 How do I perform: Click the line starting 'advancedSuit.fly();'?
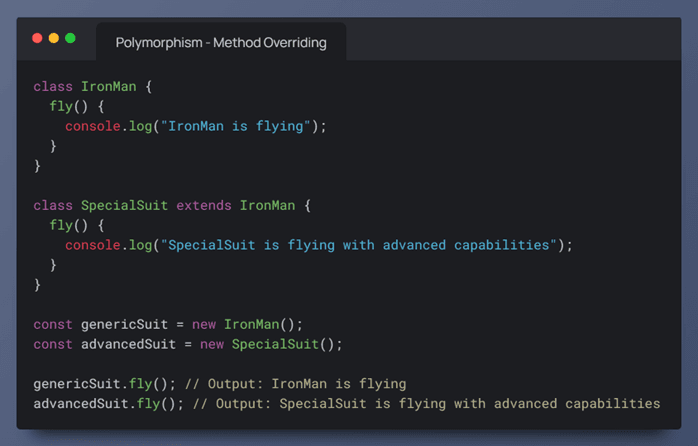click(347, 404)
